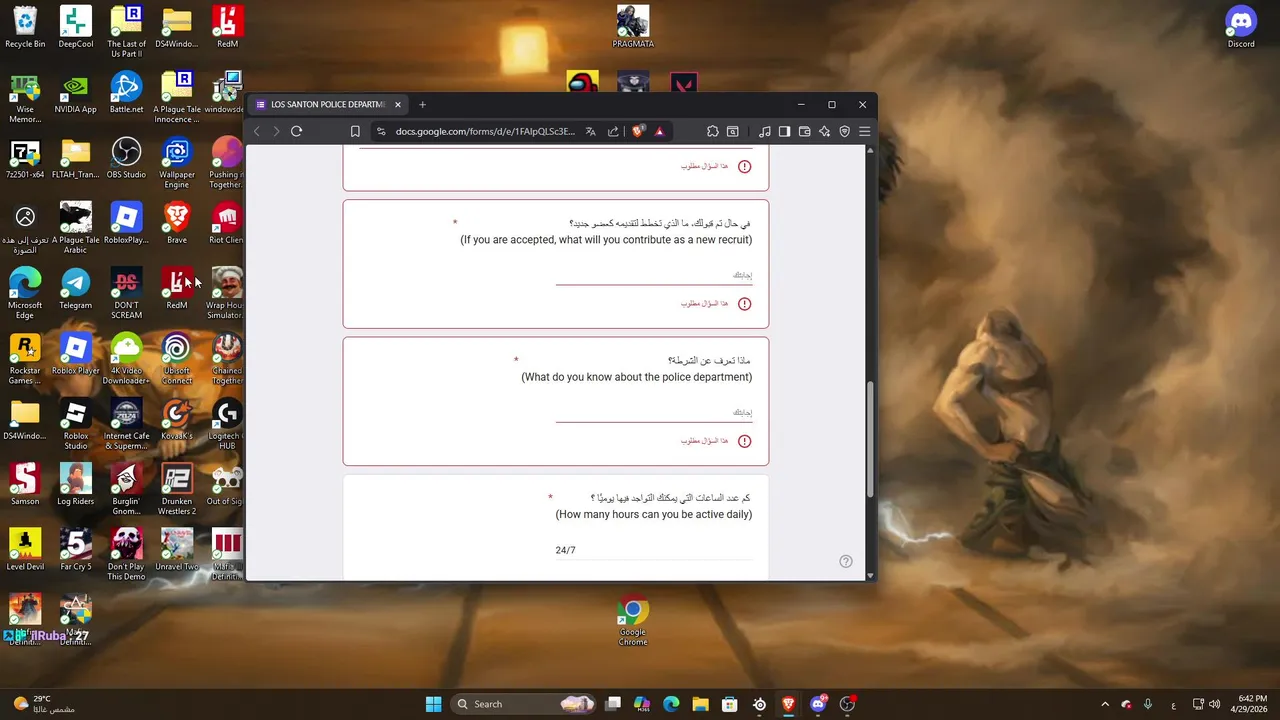Open the Brave VPN shield icon
1280x720 pixels.
pos(845,131)
